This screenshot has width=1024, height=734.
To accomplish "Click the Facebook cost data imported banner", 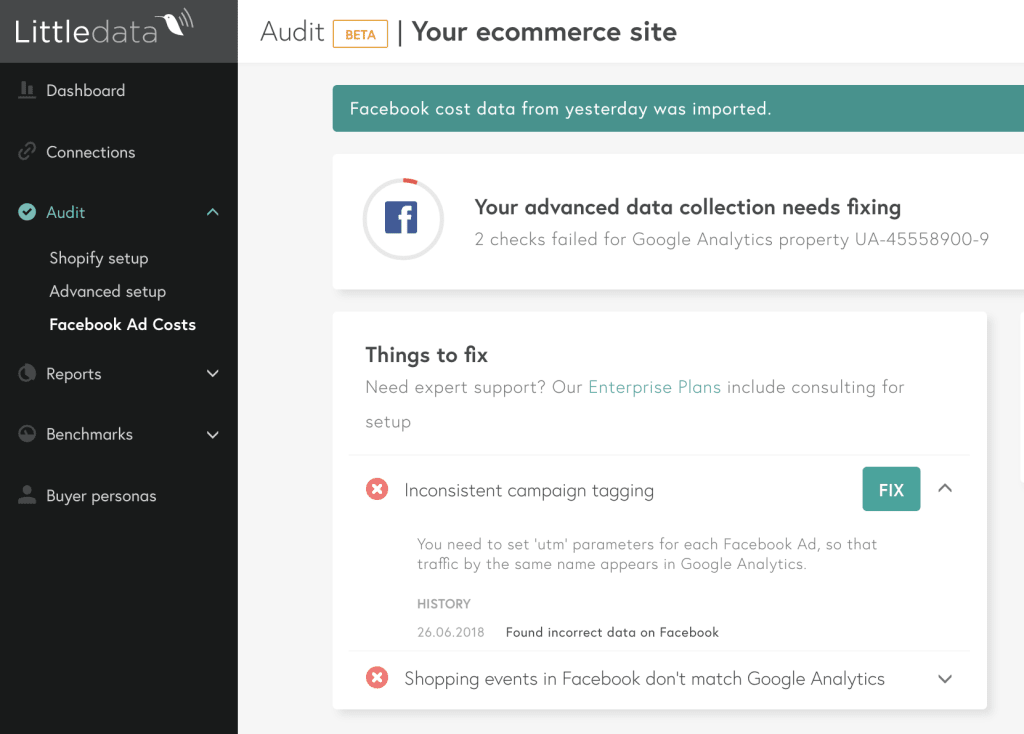I will 678,108.
